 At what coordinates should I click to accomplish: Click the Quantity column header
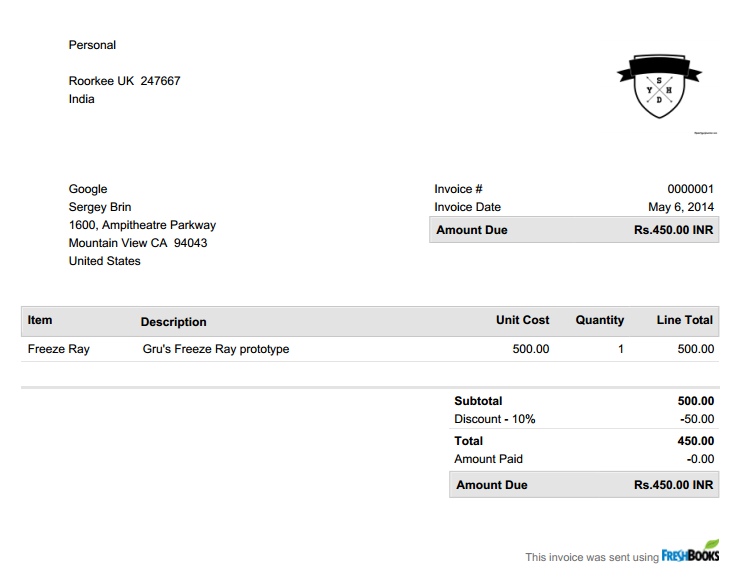[x=599, y=320]
